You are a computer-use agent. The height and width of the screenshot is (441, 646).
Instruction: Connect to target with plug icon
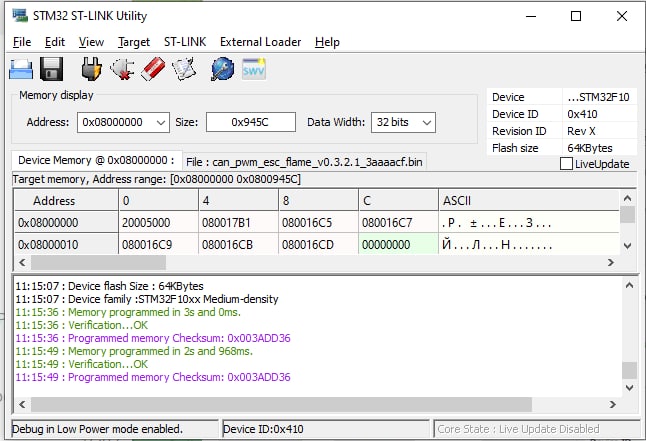[91, 69]
